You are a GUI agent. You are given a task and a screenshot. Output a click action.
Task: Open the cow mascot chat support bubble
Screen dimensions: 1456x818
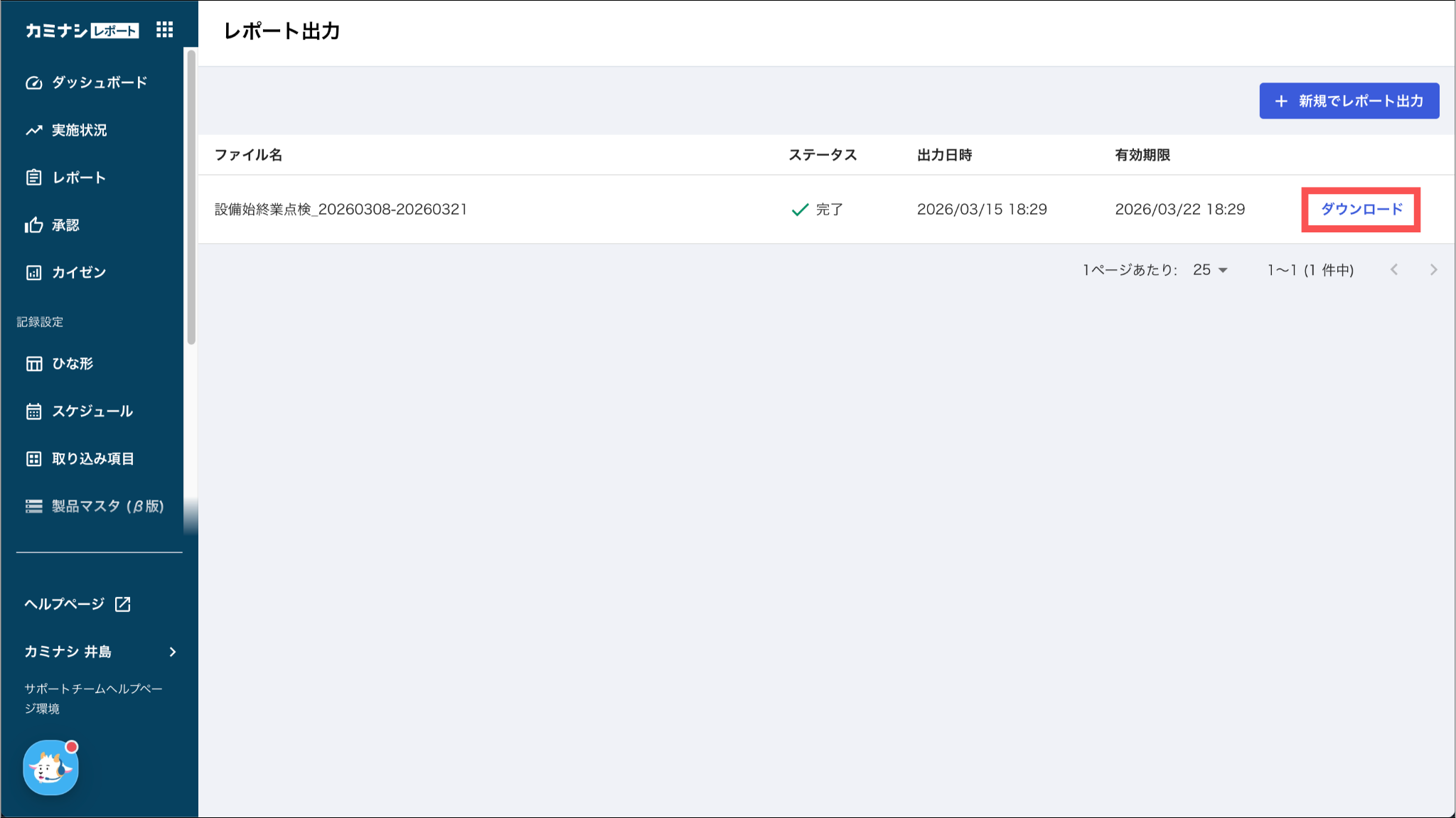[x=50, y=768]
